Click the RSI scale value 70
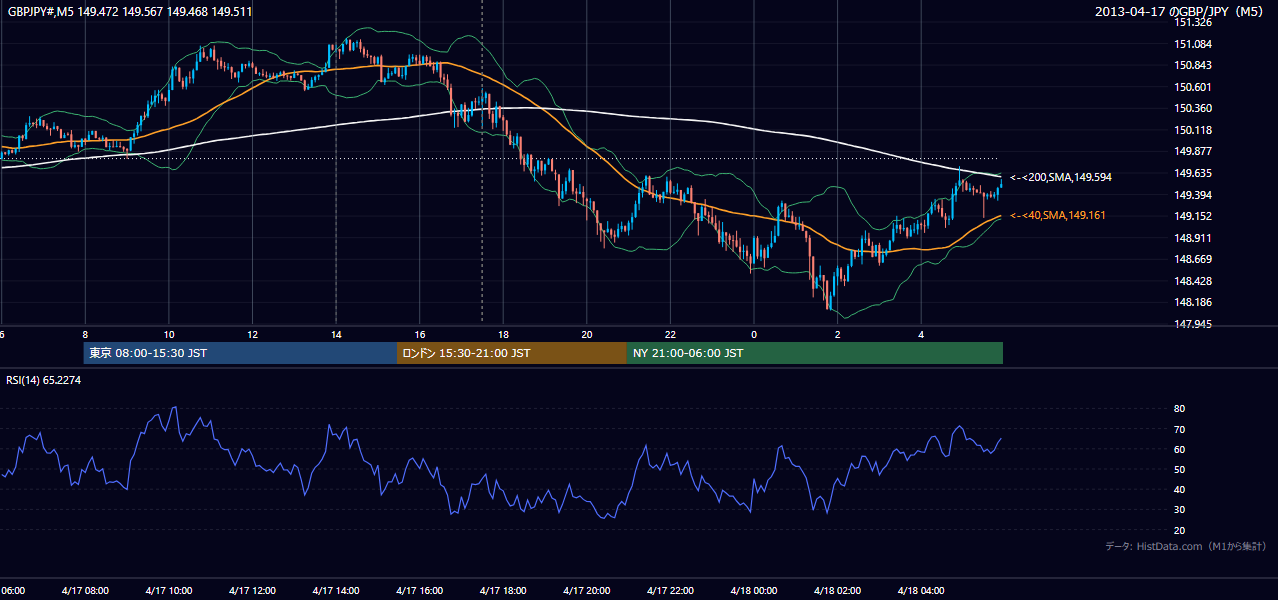The image size is (1278, 600). (x=1180, y=429)
